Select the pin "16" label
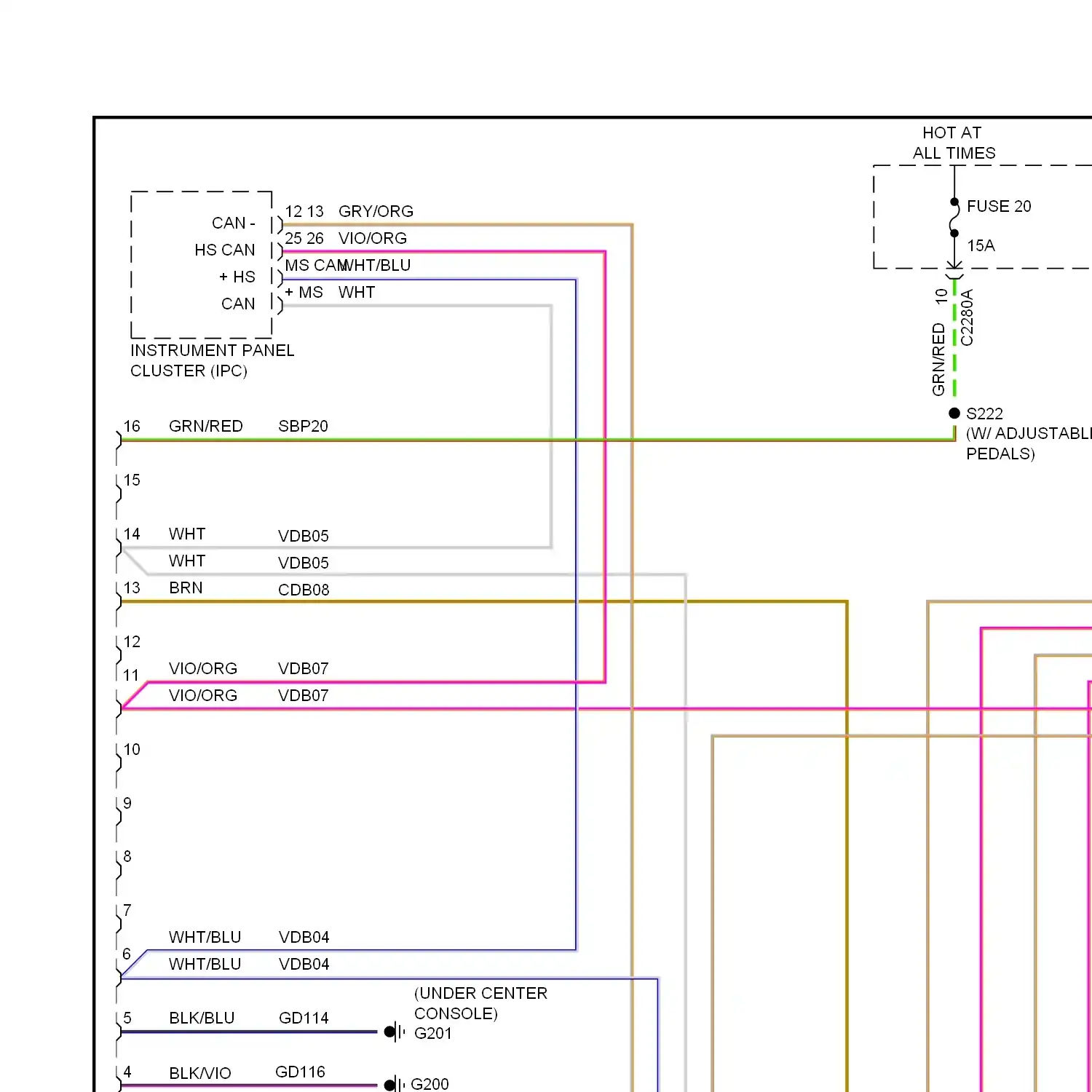The image size is (1092, 1092). click(132, 426)
